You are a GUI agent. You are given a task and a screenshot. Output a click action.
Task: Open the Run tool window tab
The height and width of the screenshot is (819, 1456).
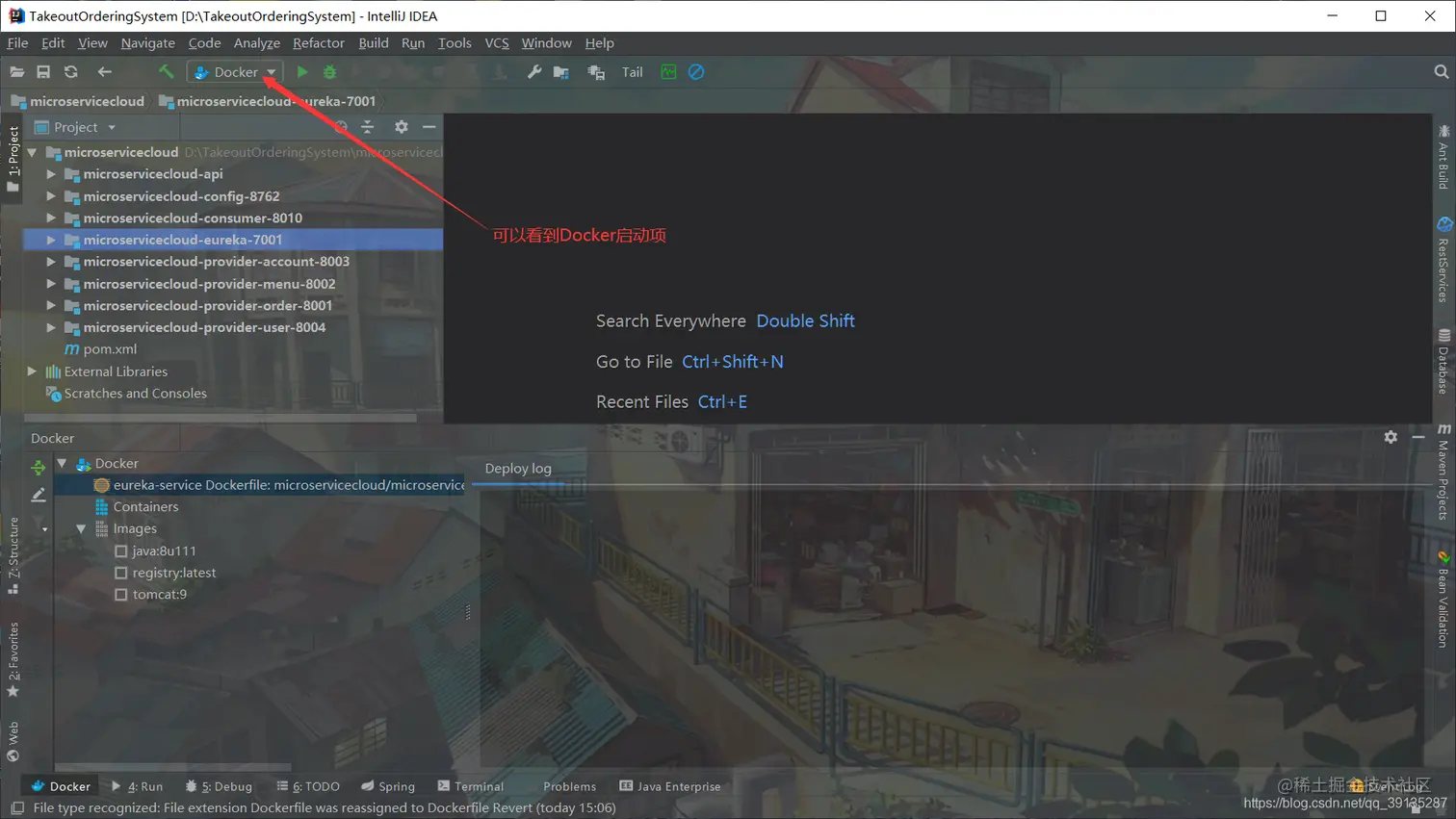point(137,786)
